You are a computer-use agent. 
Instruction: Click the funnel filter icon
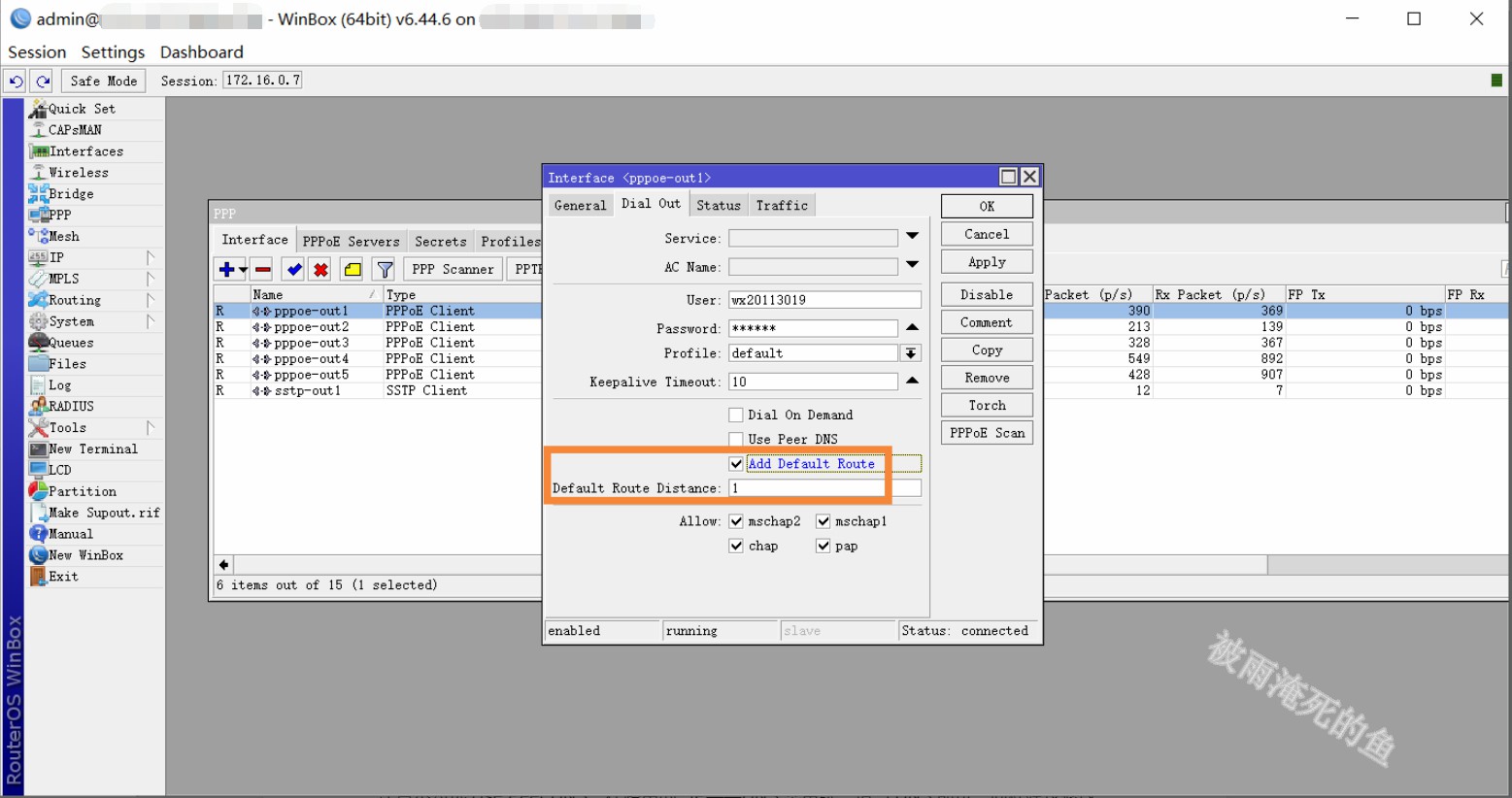[x=385, y=270]
